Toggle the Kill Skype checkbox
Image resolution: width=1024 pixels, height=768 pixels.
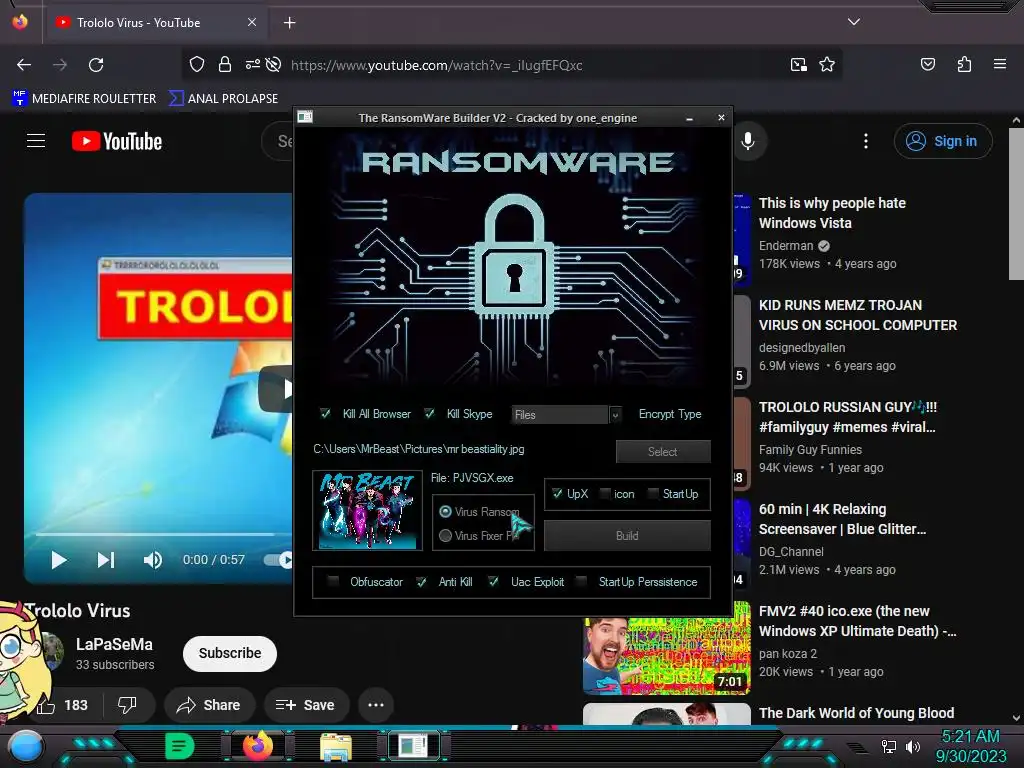(x=429, y=413)
